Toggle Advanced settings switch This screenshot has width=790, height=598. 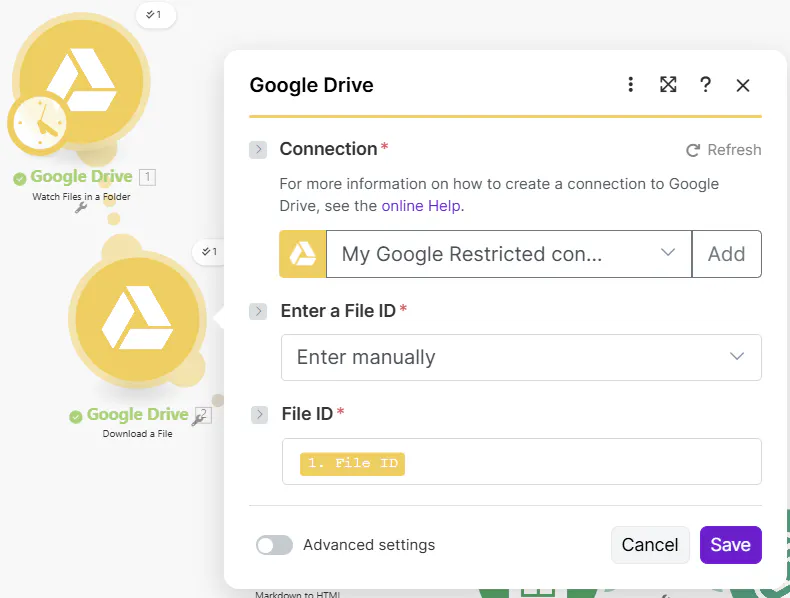coord(274,545)
